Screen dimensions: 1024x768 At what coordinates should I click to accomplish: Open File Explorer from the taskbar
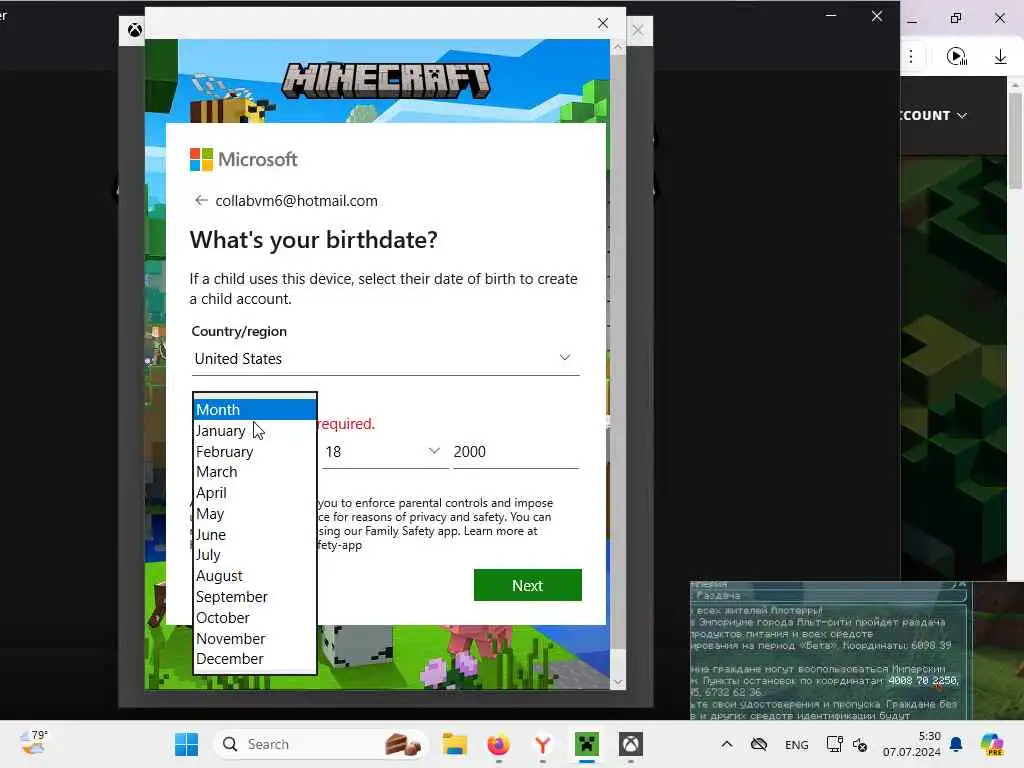pos(455,744)
